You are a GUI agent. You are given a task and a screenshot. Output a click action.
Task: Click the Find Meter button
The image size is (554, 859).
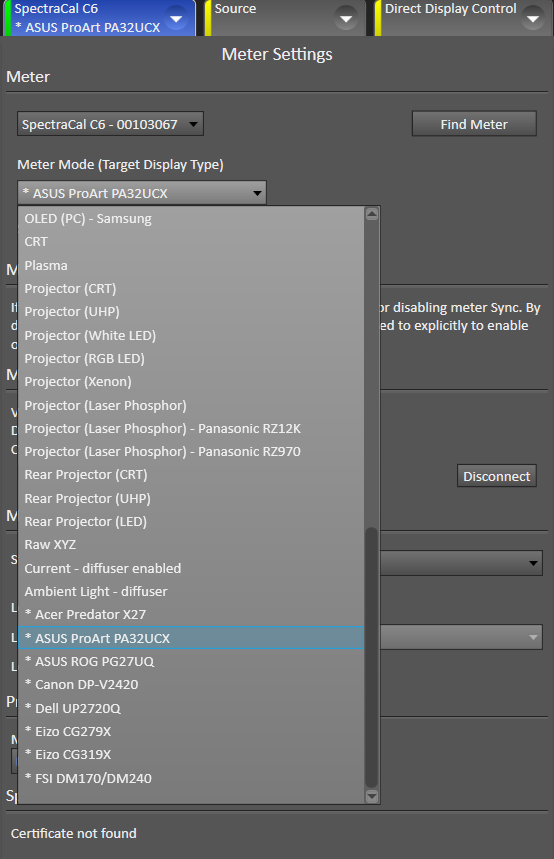point(474,124)
